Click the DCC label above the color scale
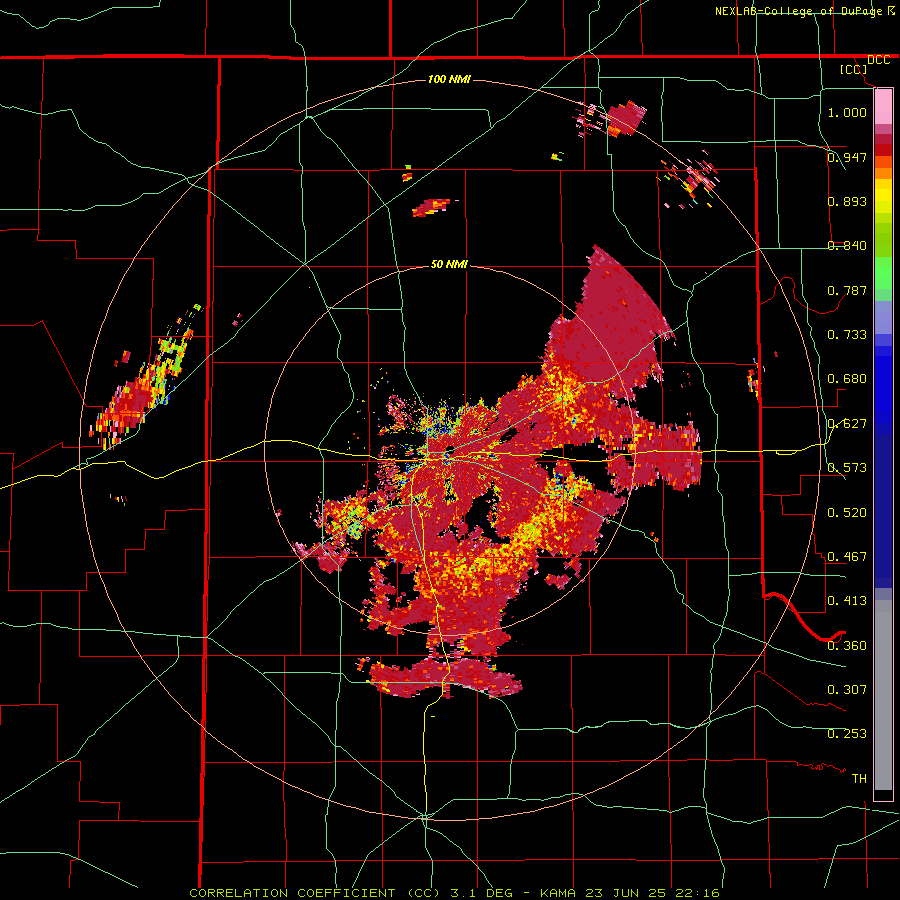The image size is (900, 900). pyautogui.click(x=879, y=60)
